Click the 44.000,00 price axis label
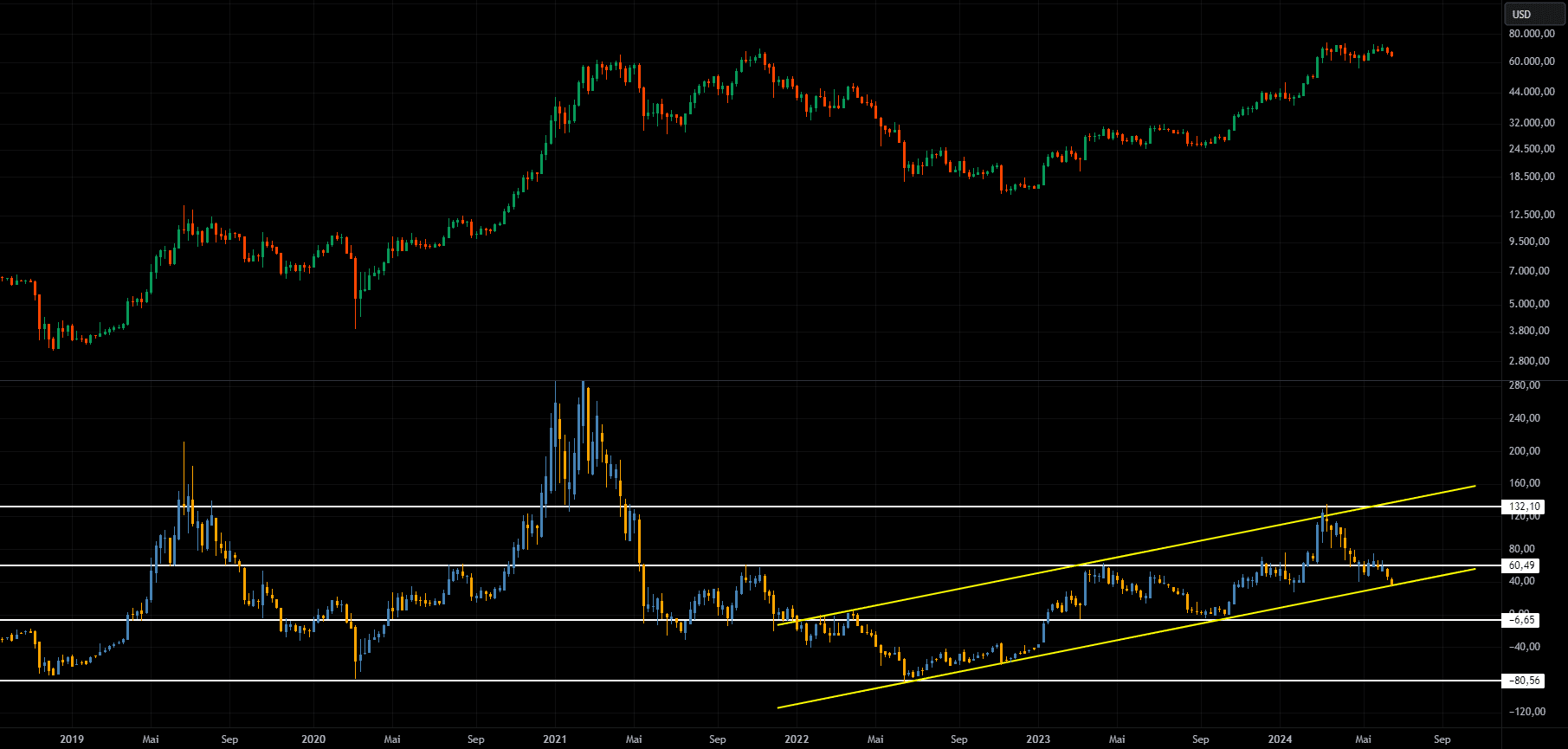1568x749 pixels. 1532,92
